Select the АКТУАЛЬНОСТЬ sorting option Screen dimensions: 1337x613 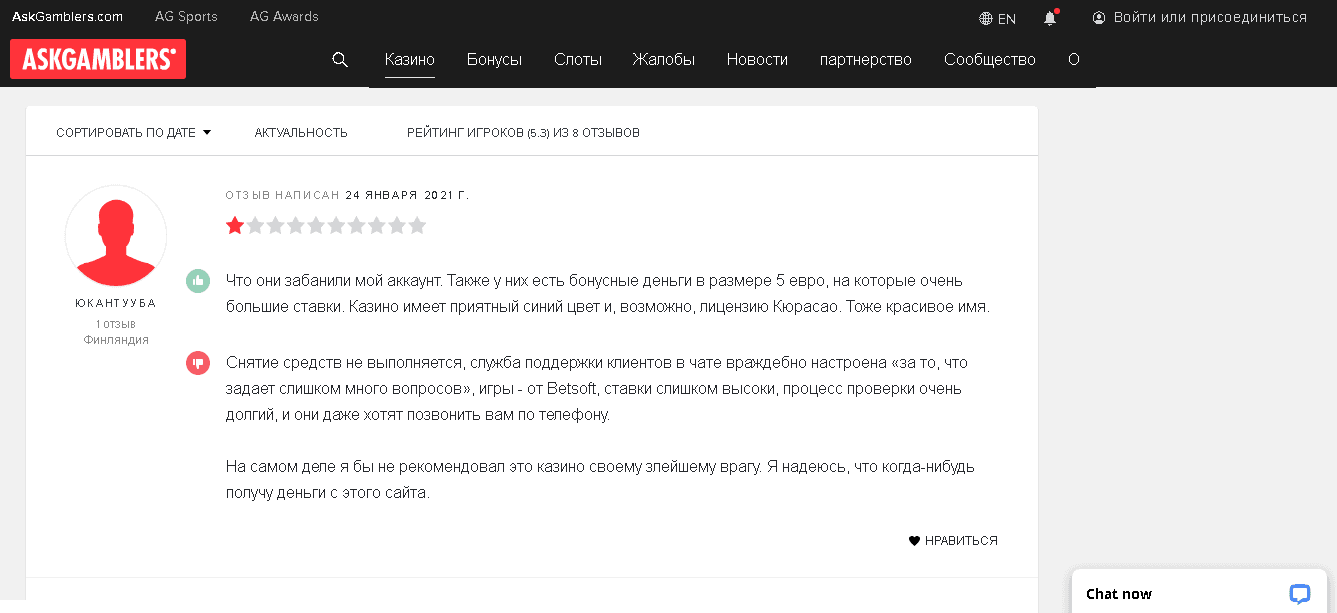click(x=301, y=131)
